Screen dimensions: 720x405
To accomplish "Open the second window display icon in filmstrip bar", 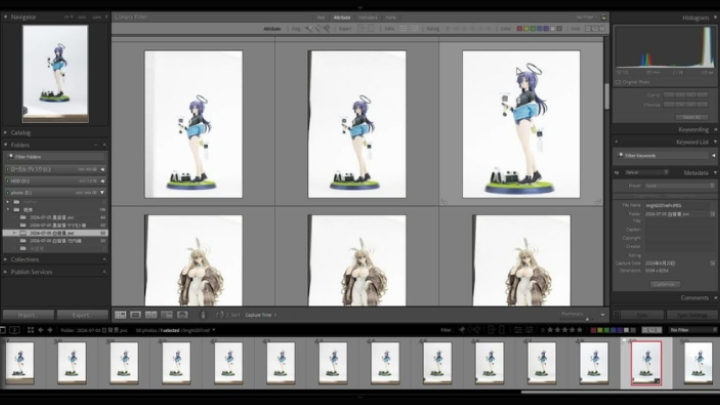I will (15, 330).
